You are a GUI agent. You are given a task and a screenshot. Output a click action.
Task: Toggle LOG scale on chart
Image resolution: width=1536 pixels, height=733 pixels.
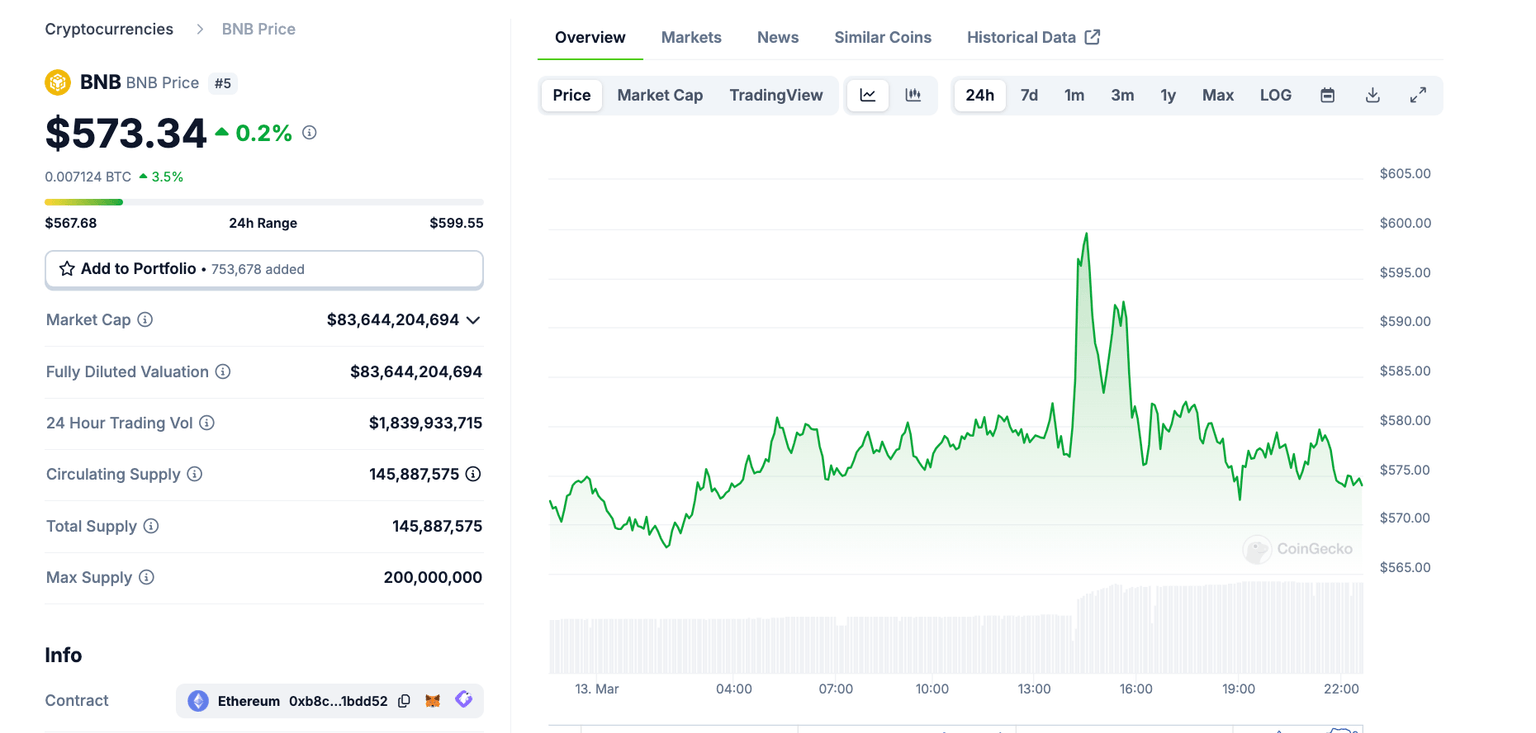pyautogui.click(x=1275, y=95)
